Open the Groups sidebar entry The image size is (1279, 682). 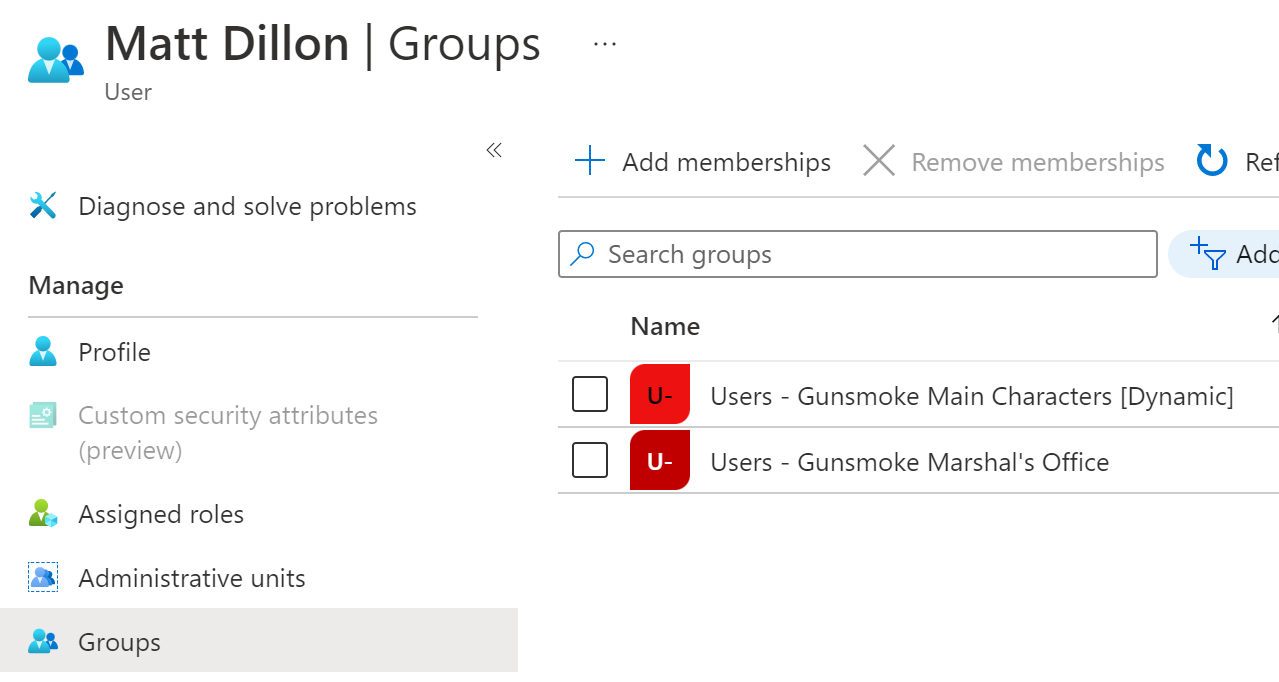[x=119, y=642]
